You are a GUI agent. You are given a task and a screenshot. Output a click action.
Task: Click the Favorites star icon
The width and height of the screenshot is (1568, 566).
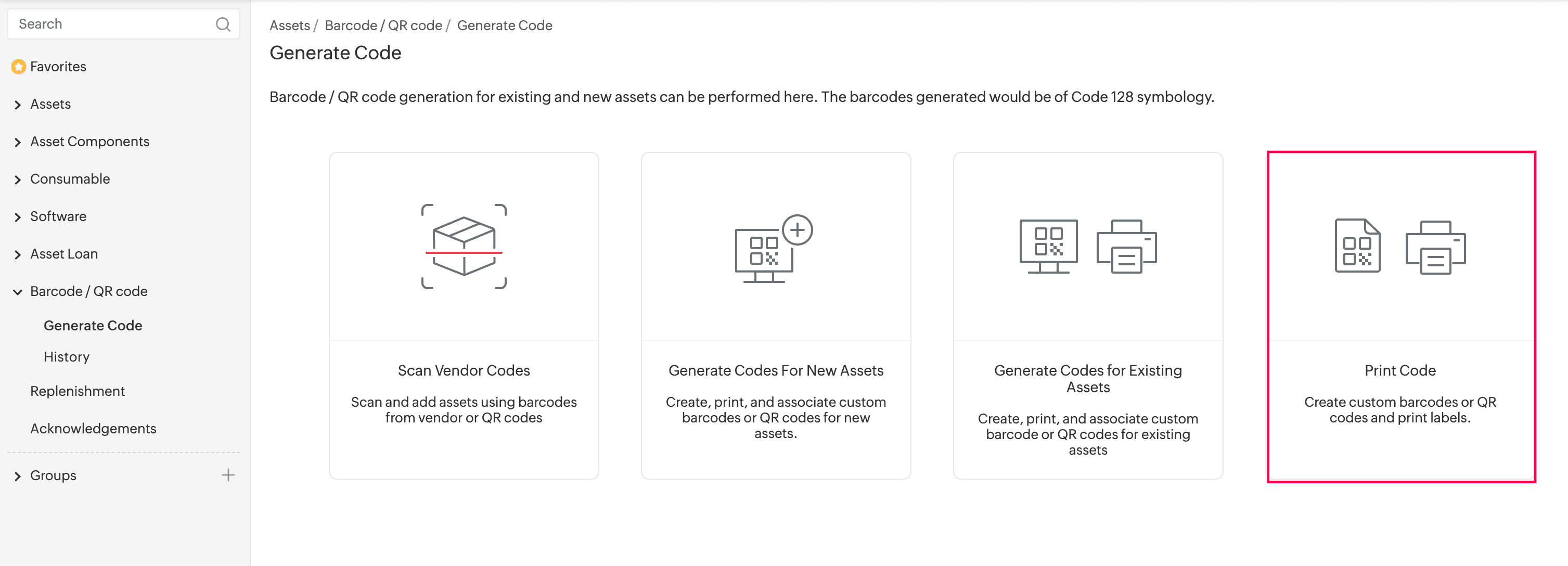[x=18, y=67]
